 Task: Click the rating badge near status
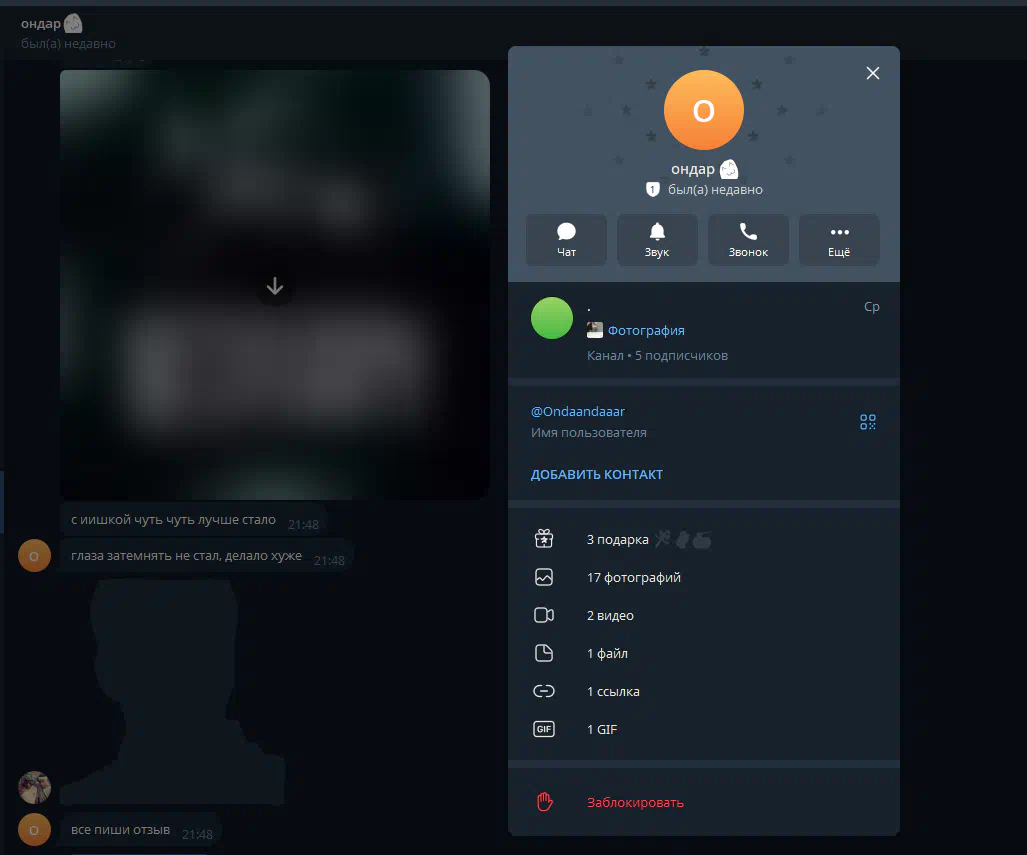[653, 190]
